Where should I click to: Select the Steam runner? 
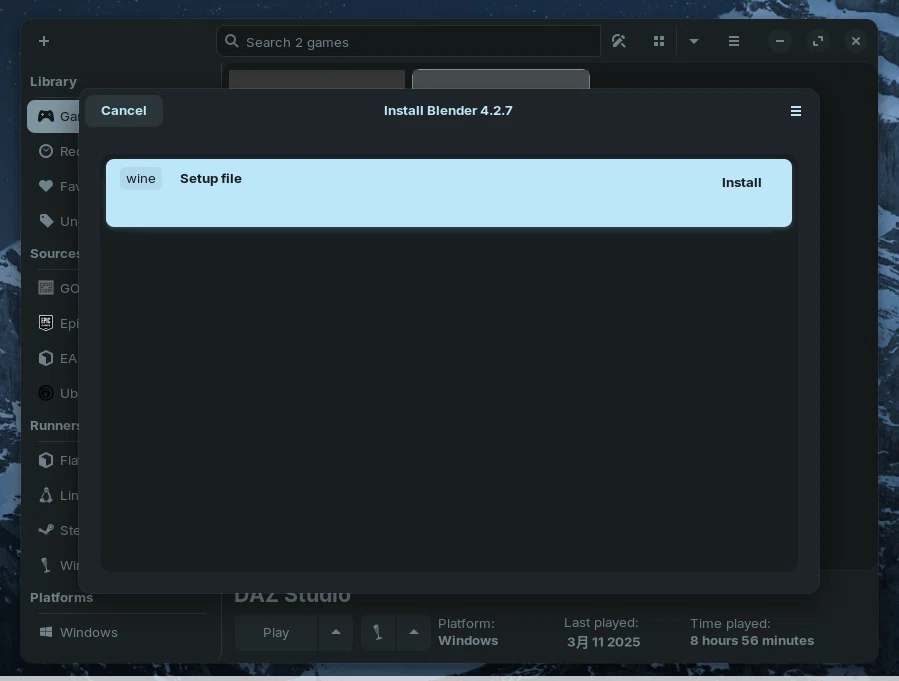[53, 530]
